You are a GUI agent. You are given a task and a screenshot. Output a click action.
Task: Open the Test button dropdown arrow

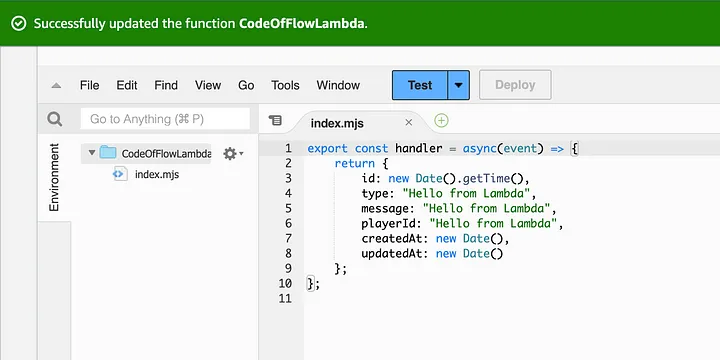[458, 85]
